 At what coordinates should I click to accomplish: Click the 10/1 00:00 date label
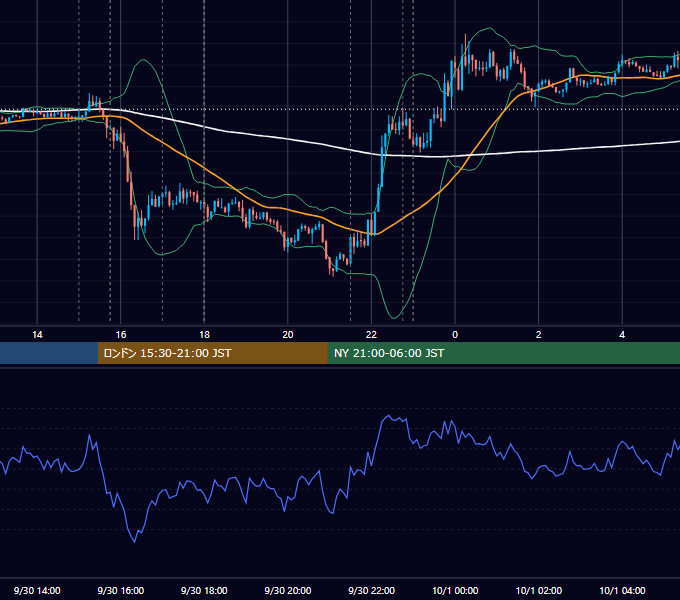(x=455, y=590)
